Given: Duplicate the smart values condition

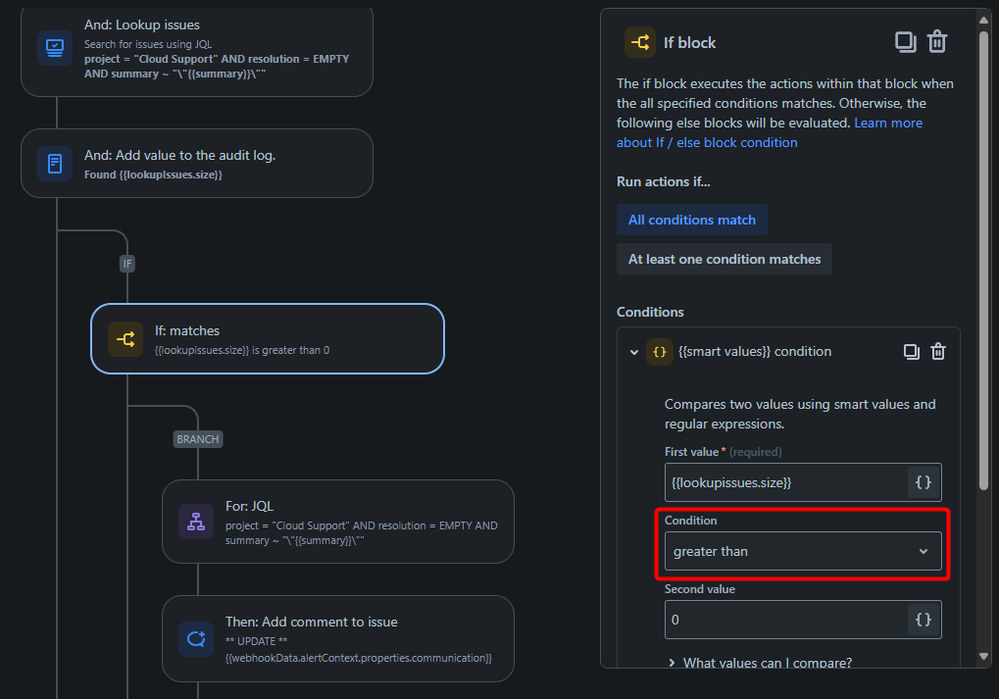Looking at the screenshot, I should (x=910, y=351).
